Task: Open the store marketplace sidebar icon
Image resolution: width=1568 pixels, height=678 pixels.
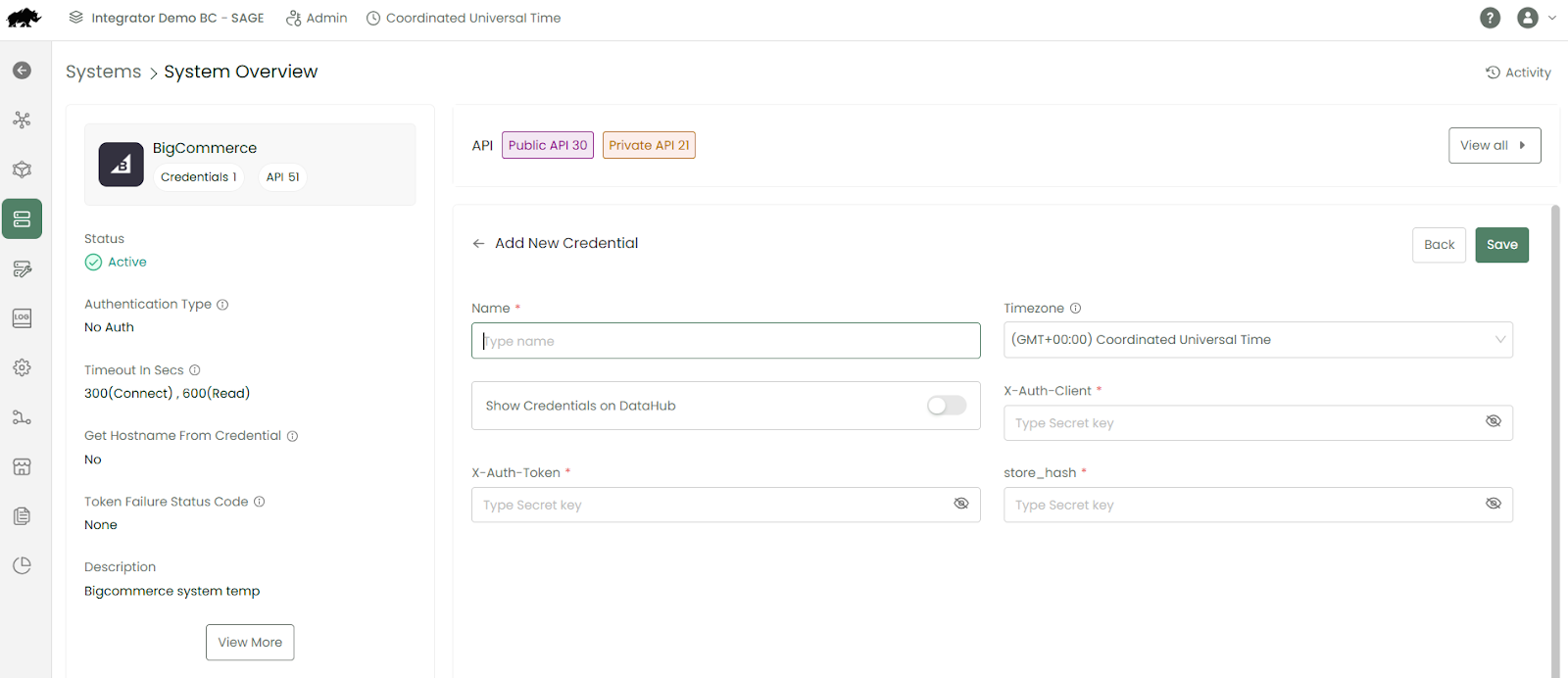Action: [22, 466]
